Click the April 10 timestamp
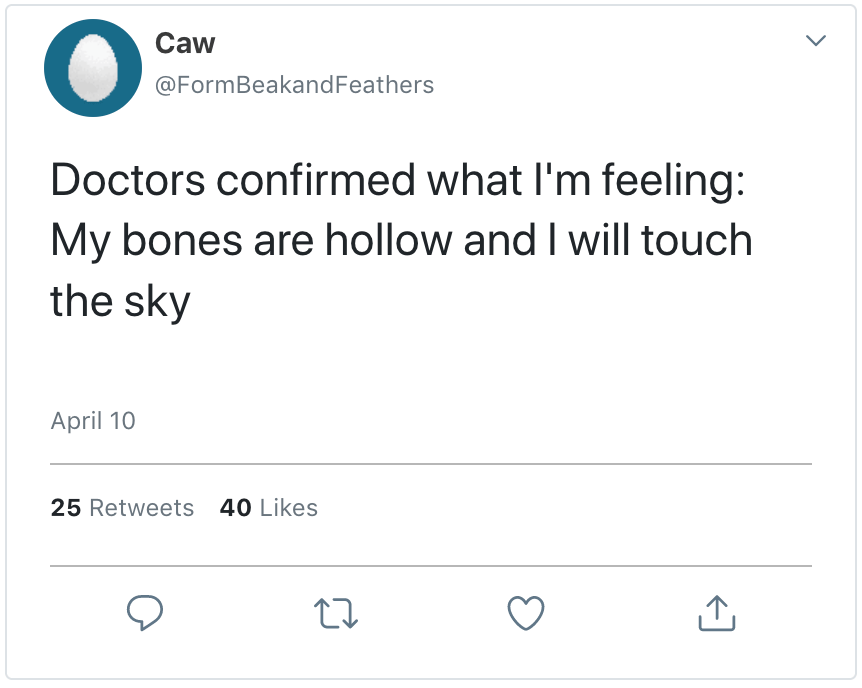The width and height of the screenshot is (862, 688). click(93, 421)
